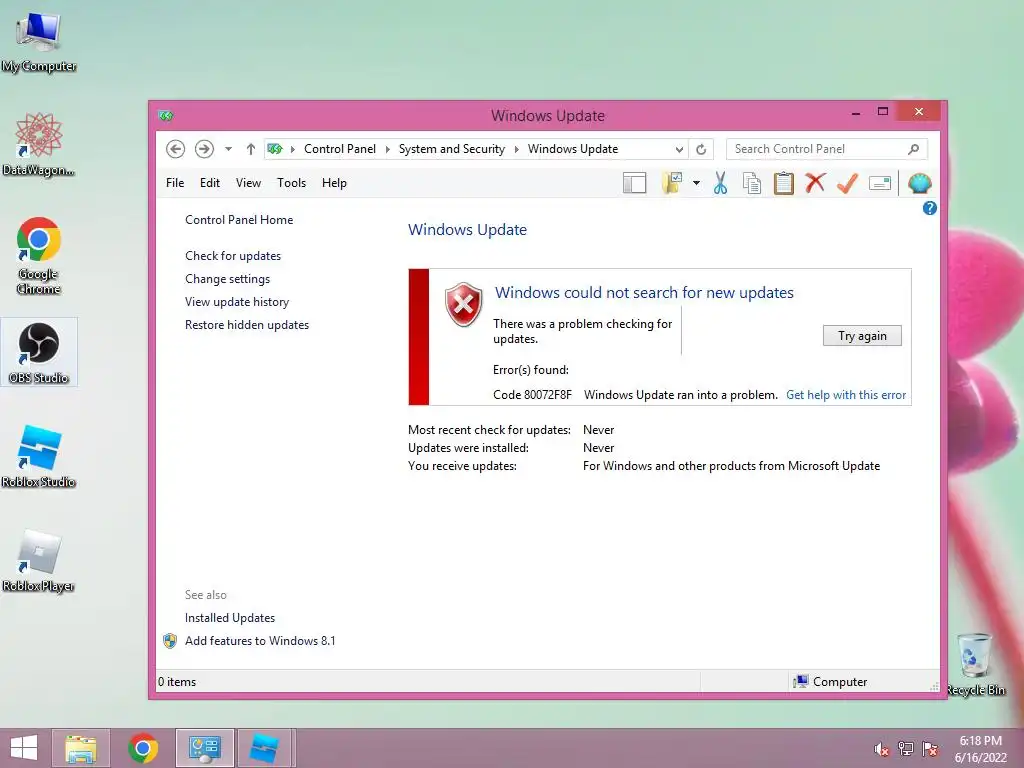Image resolution: width=1024 pixels, height=768 pixels.
Task: Open Change settings
Action: point(227,279)
